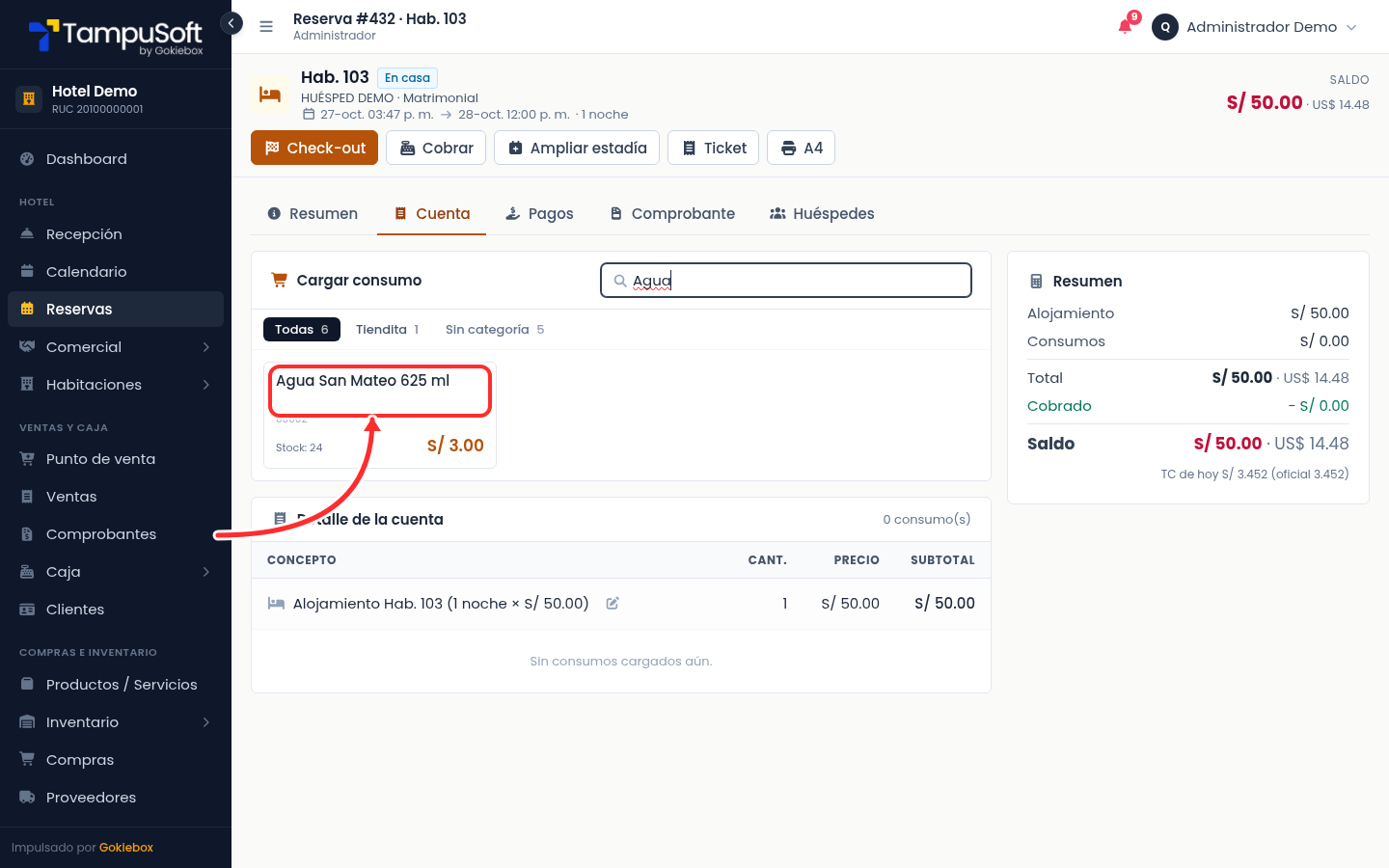Screen dimensions: 1389x868
Task: Click the Check-out button
Action: tap(314, 148)
